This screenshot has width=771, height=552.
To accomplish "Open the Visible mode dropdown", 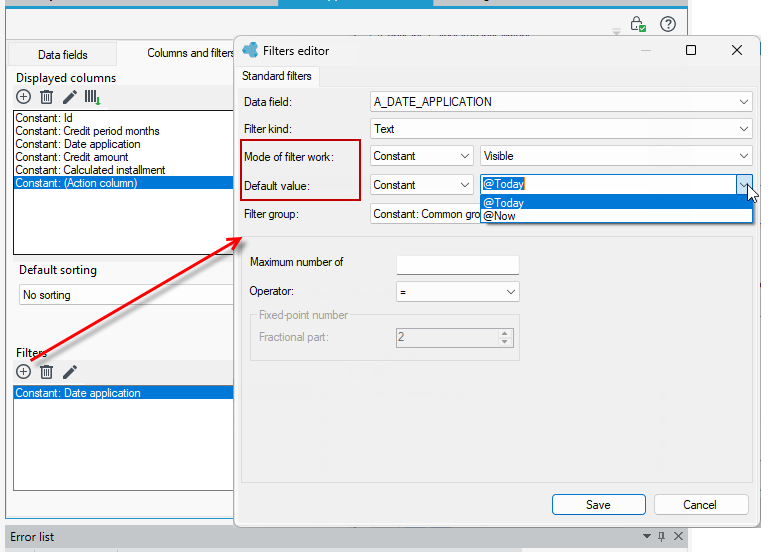I will pyautogui.click(x=743, y=156).
